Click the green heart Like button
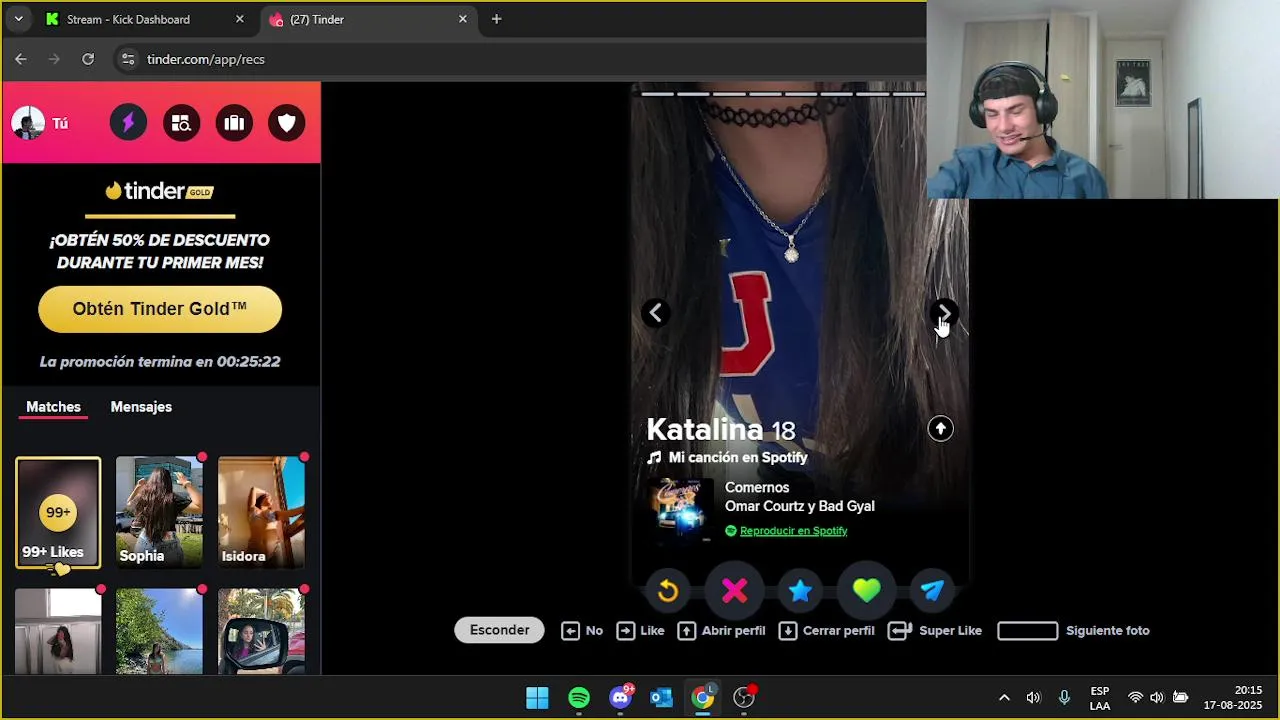This screenshot has height=720, width=1280. (x=866, y=591)
